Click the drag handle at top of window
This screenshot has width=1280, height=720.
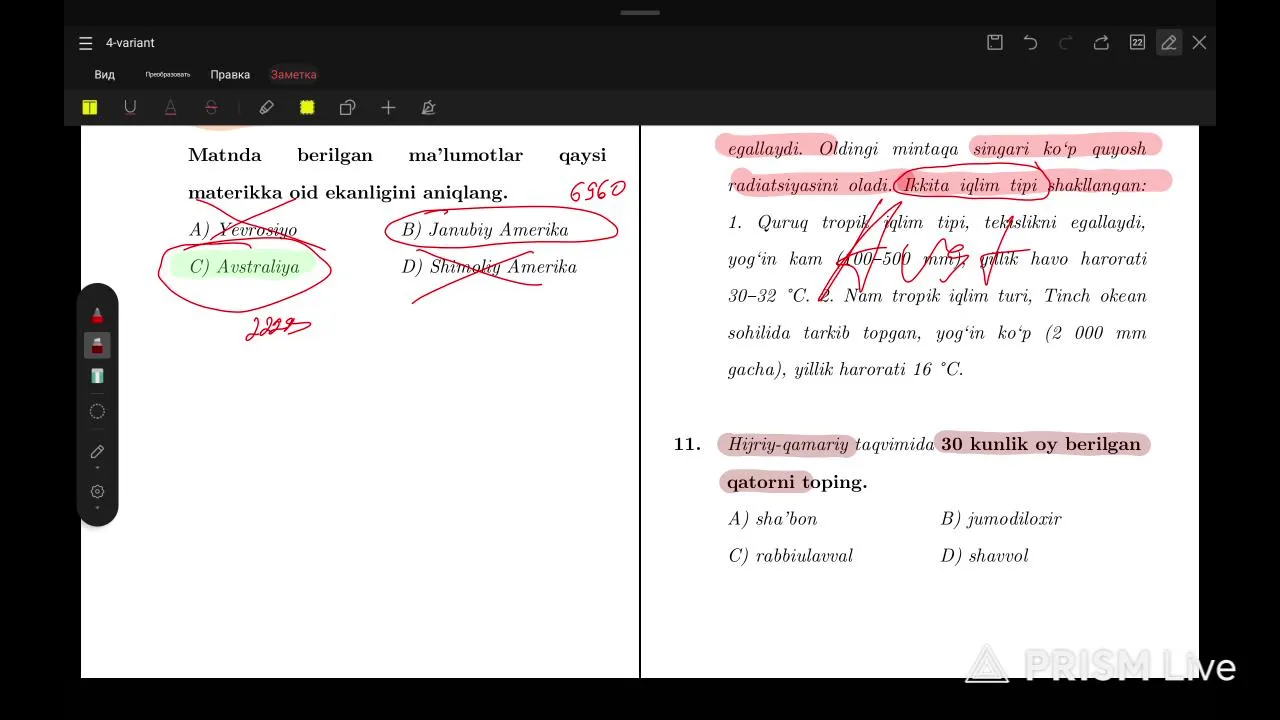[640, 13]
